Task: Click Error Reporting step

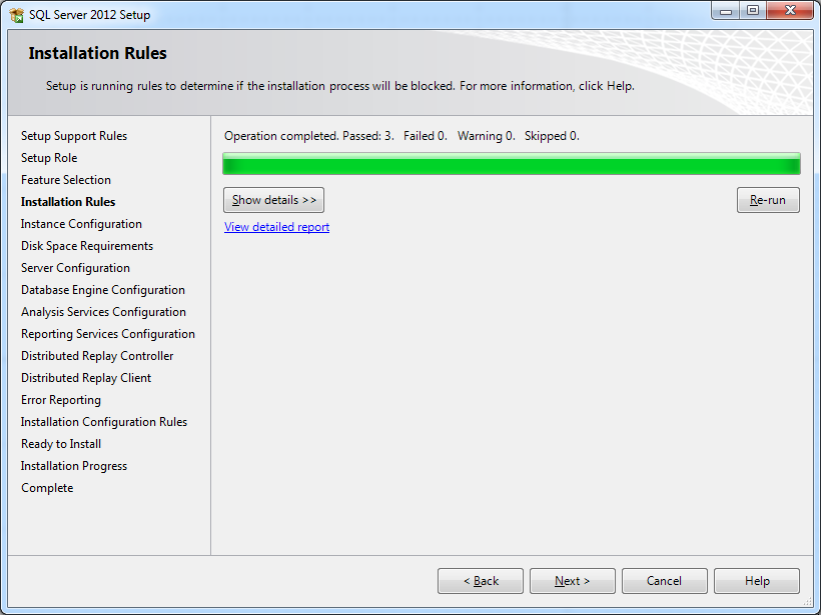Action: [x=61, y=400]
